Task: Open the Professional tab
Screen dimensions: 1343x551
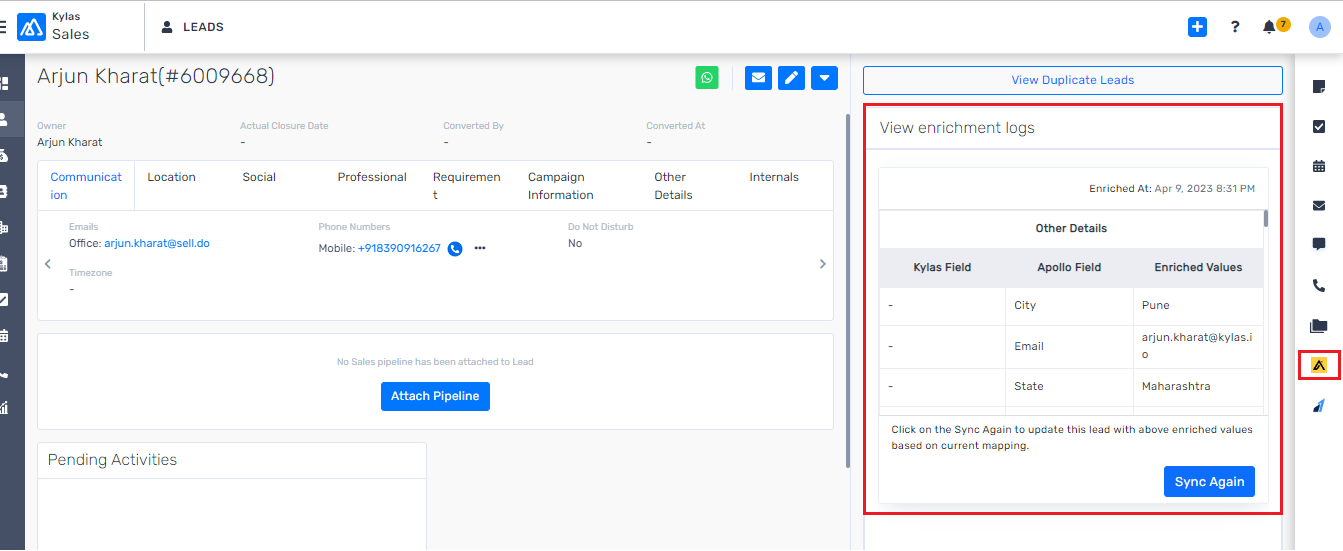Action: click(372, 177)
